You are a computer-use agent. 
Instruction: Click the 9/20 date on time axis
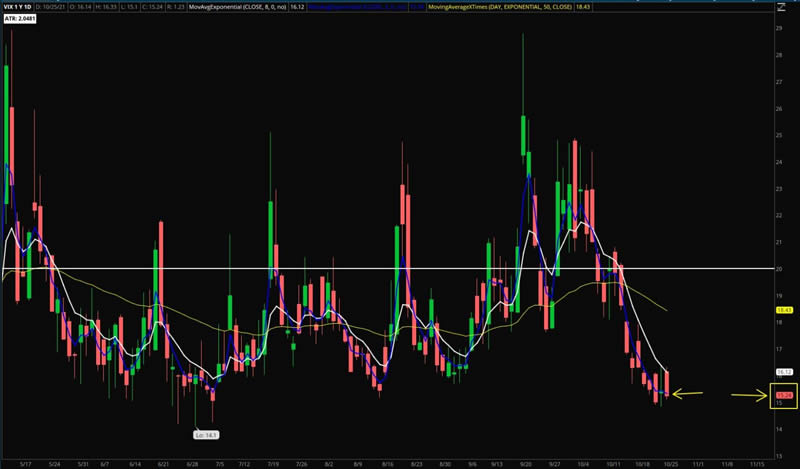click(x=526, y=464)
